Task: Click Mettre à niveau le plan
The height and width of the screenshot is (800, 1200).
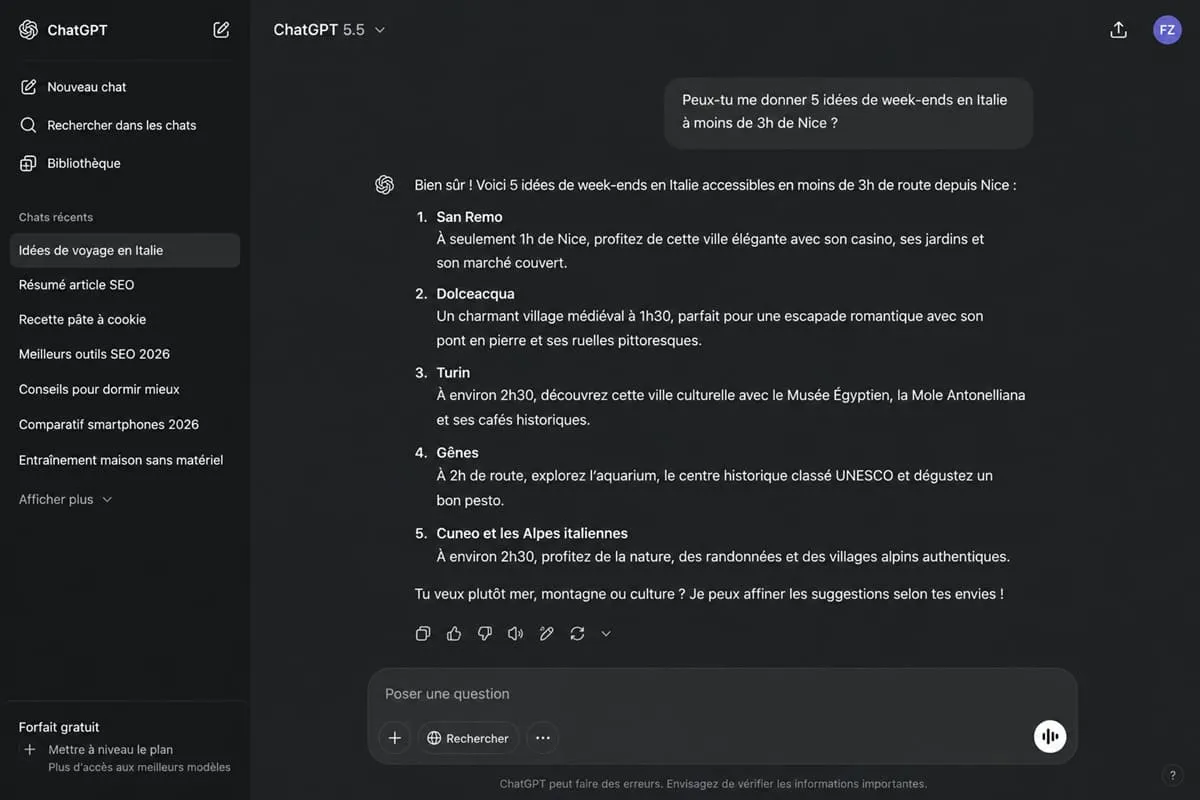Action: (110, 749)
